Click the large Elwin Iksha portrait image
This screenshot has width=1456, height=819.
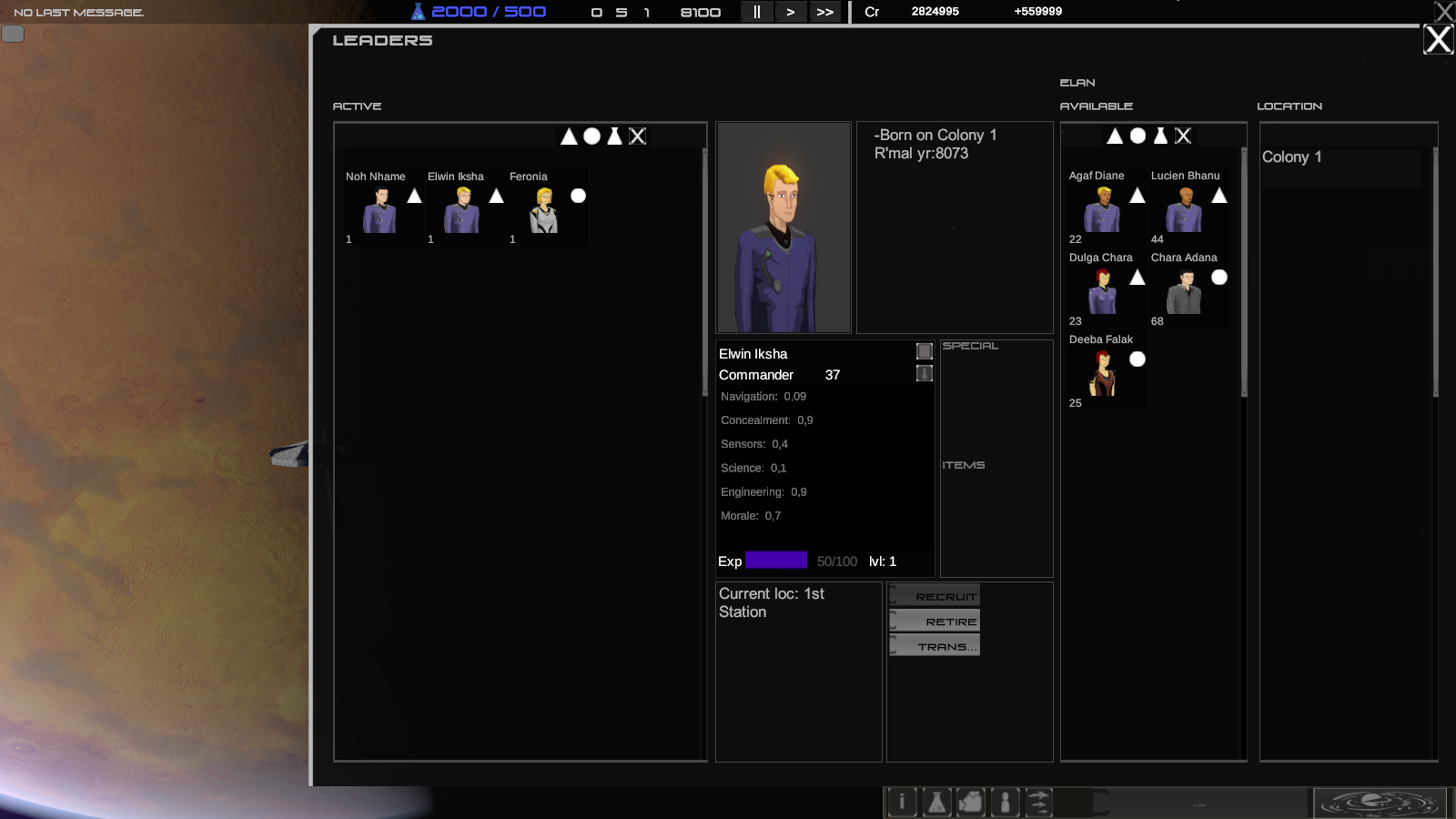click(x=784, y=227)
